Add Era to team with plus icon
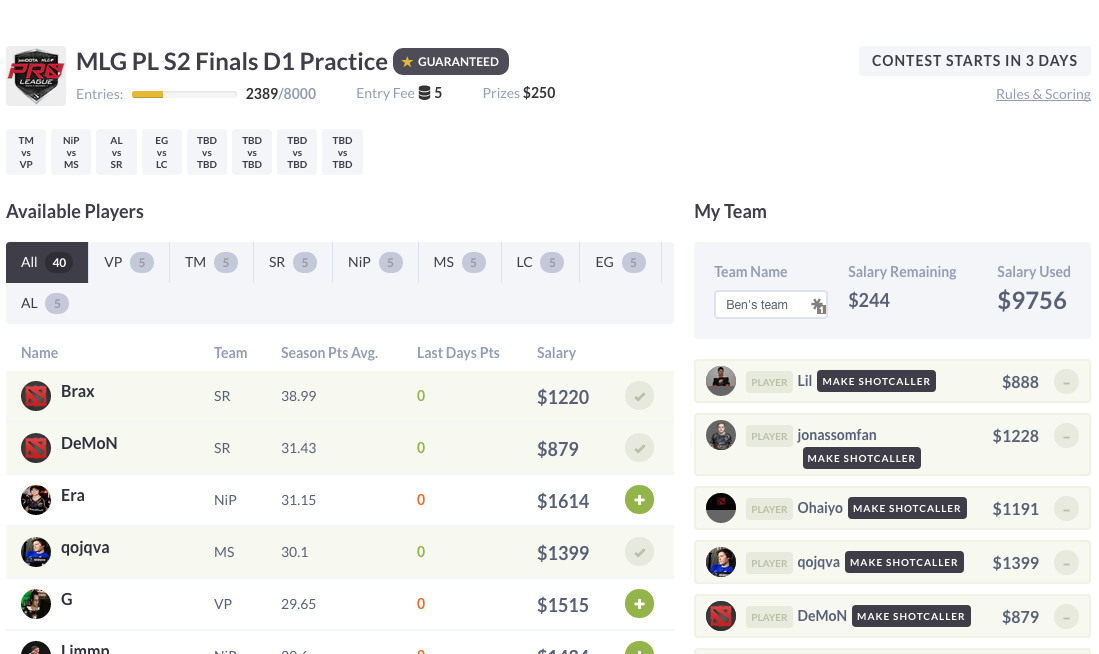 639,500
